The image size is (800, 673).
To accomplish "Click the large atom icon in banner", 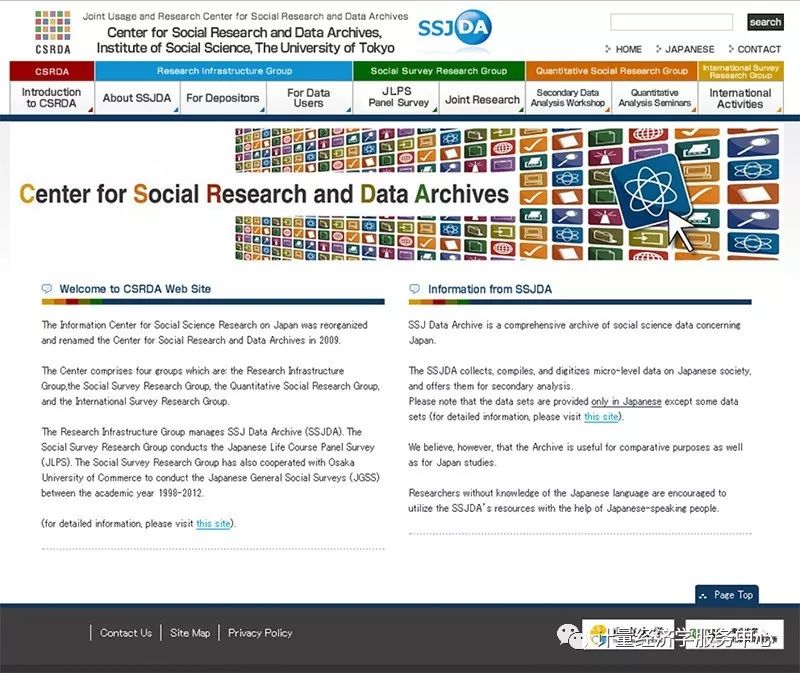I will [651, 192].
